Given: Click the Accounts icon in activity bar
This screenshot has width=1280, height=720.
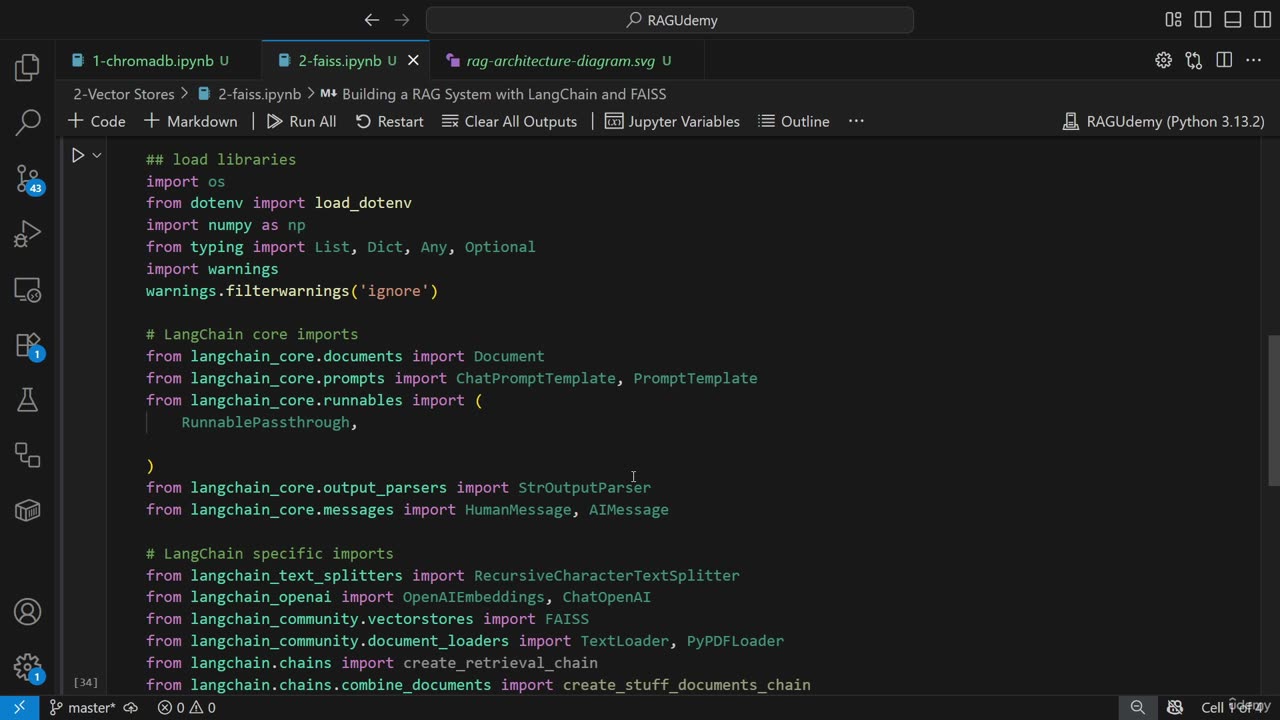Looking at the screenshot, I should pyautogui.click(x=28, y=612).
